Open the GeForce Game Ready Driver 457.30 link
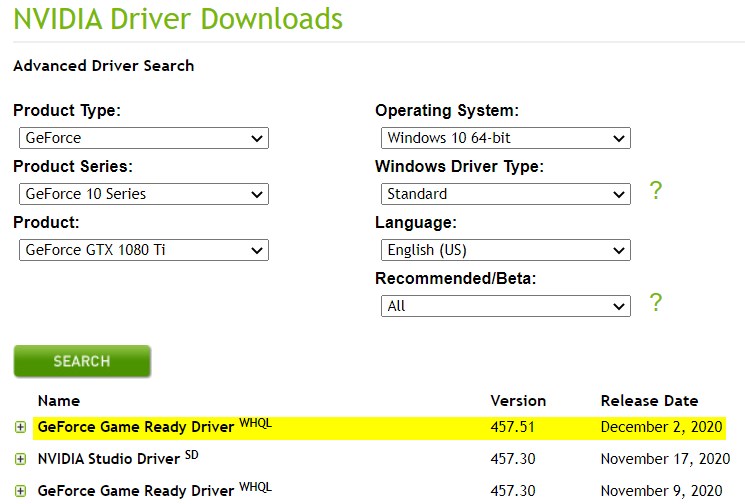 [154, 490]
